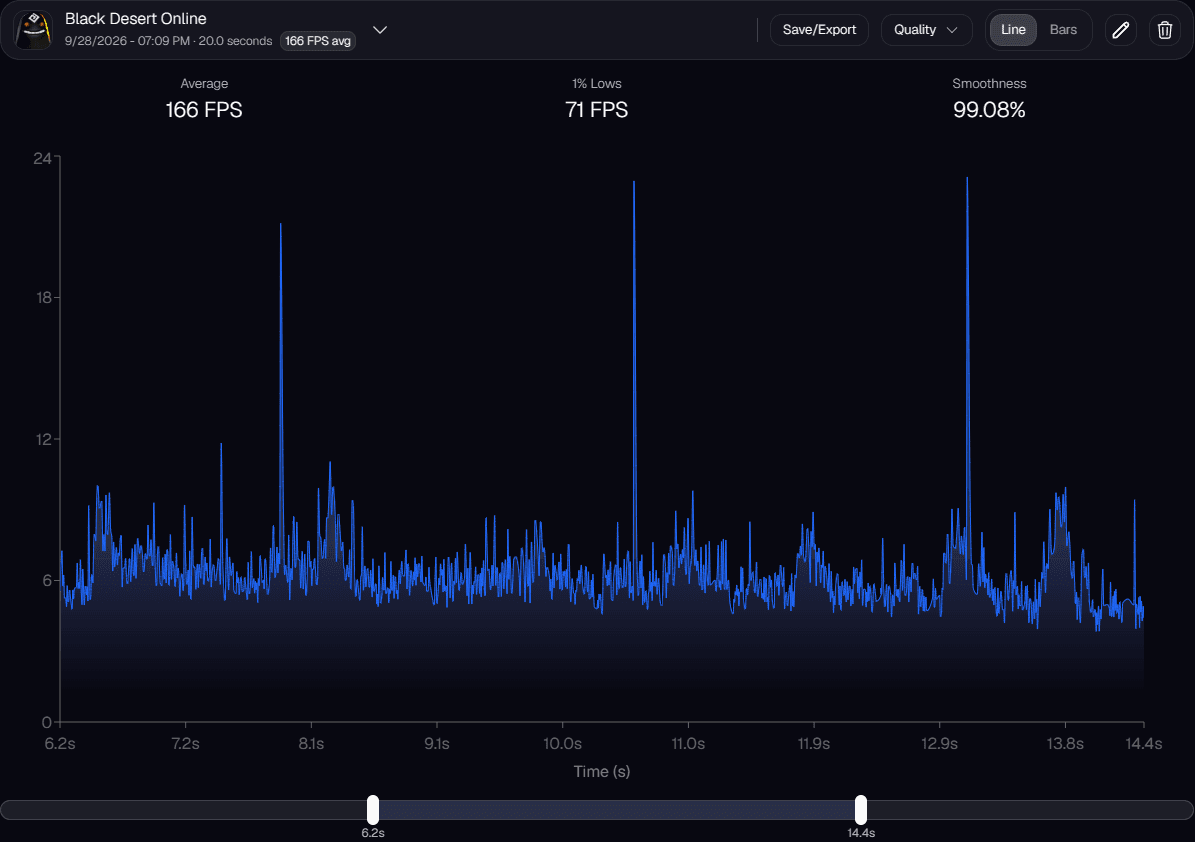
Task: Open the Quality dropdown
Action: pos(926,30)
